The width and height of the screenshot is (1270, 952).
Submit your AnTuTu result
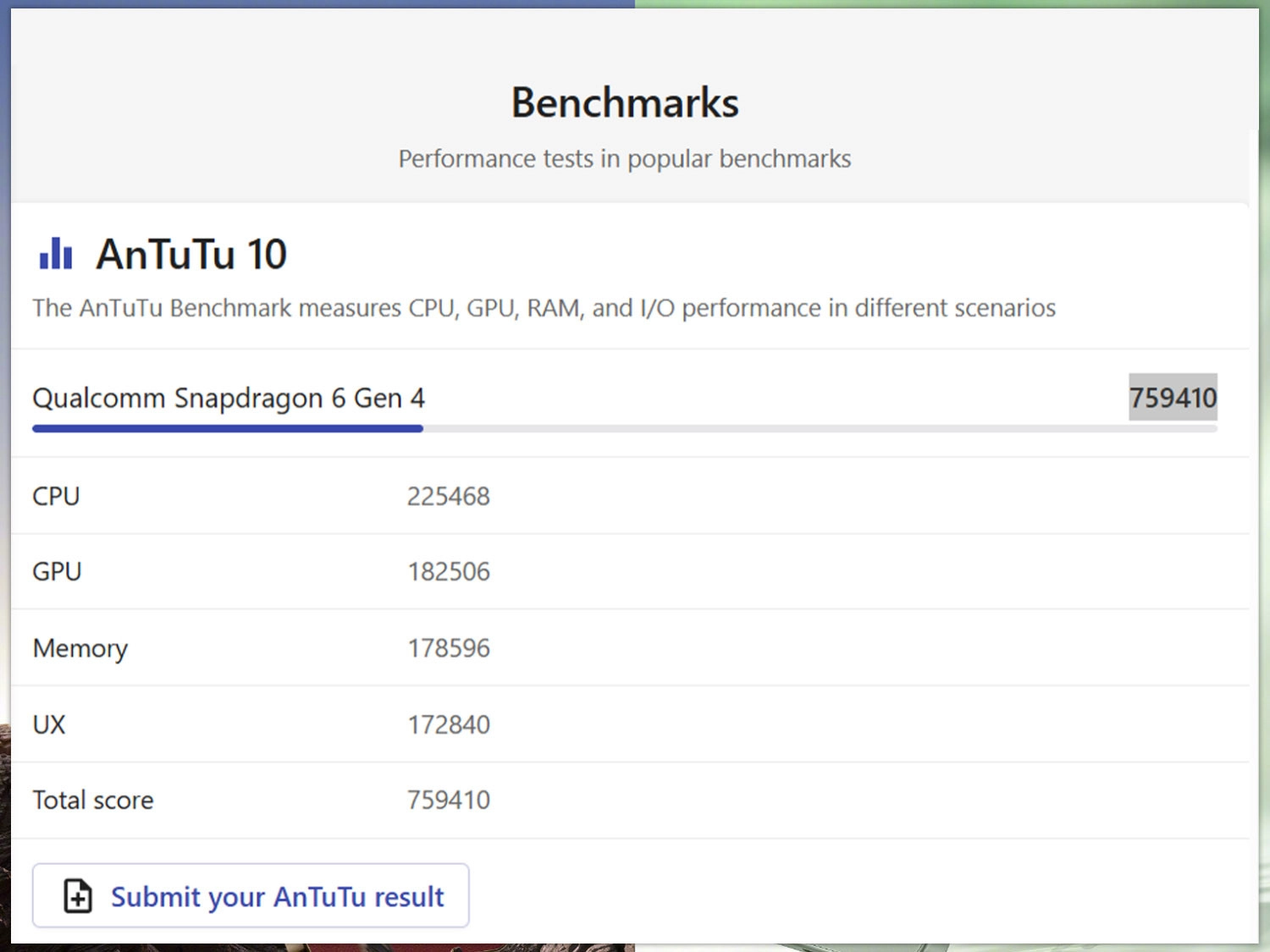(251, 895)
